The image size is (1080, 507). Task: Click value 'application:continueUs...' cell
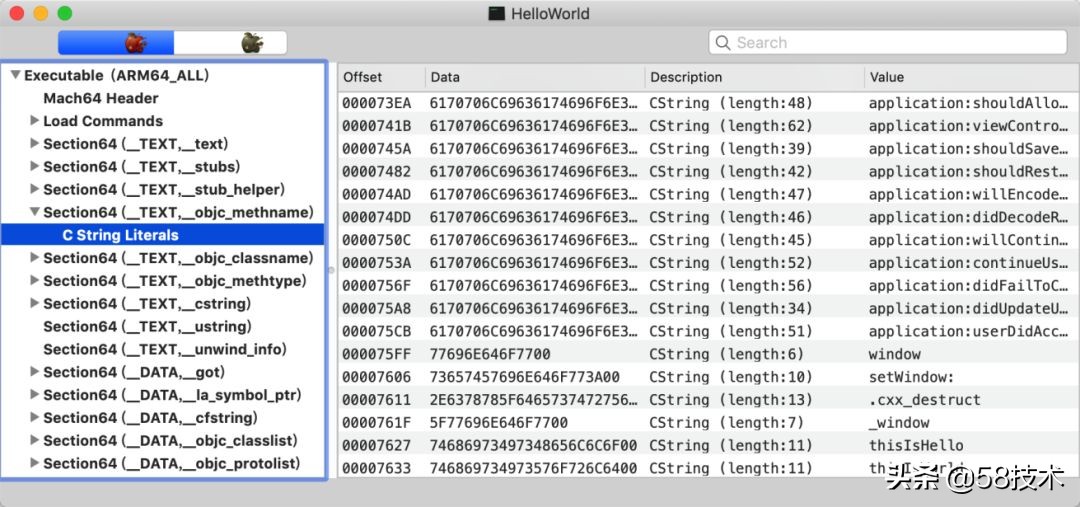point(968,262)
